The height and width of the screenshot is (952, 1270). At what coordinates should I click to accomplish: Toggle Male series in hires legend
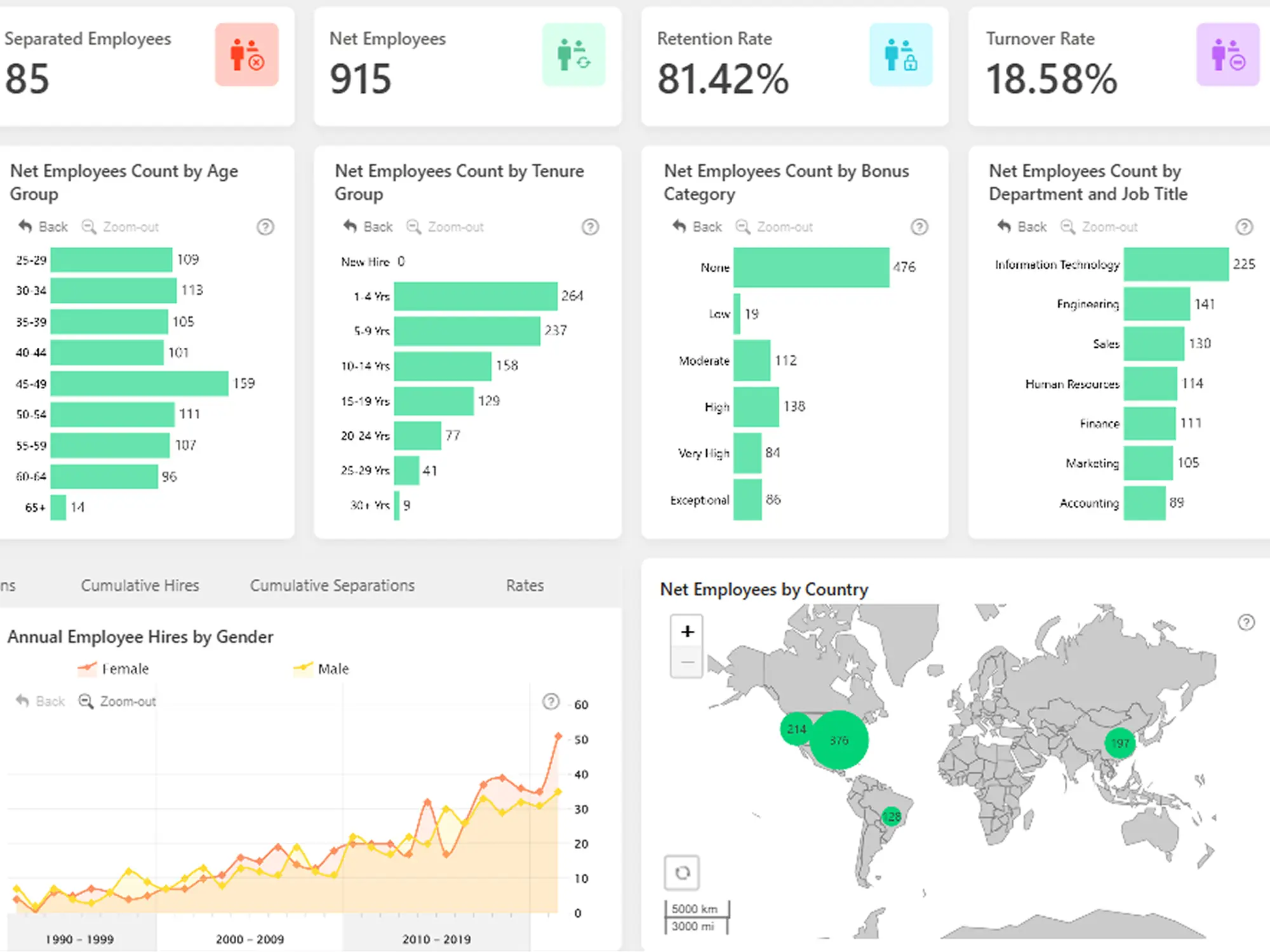[x=322, y=669]
